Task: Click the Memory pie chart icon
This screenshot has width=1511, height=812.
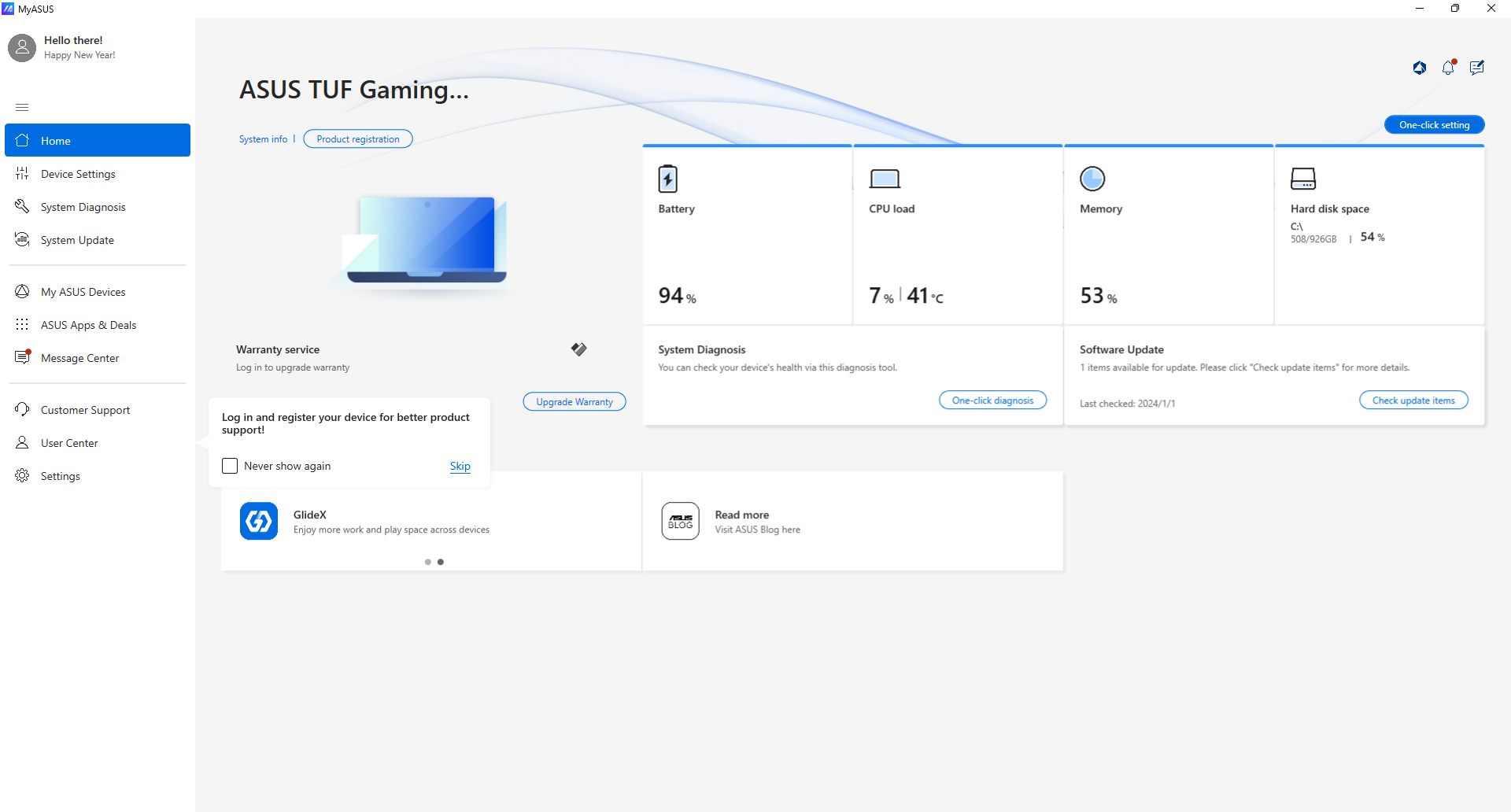Action: click(x=1092, y=179)
